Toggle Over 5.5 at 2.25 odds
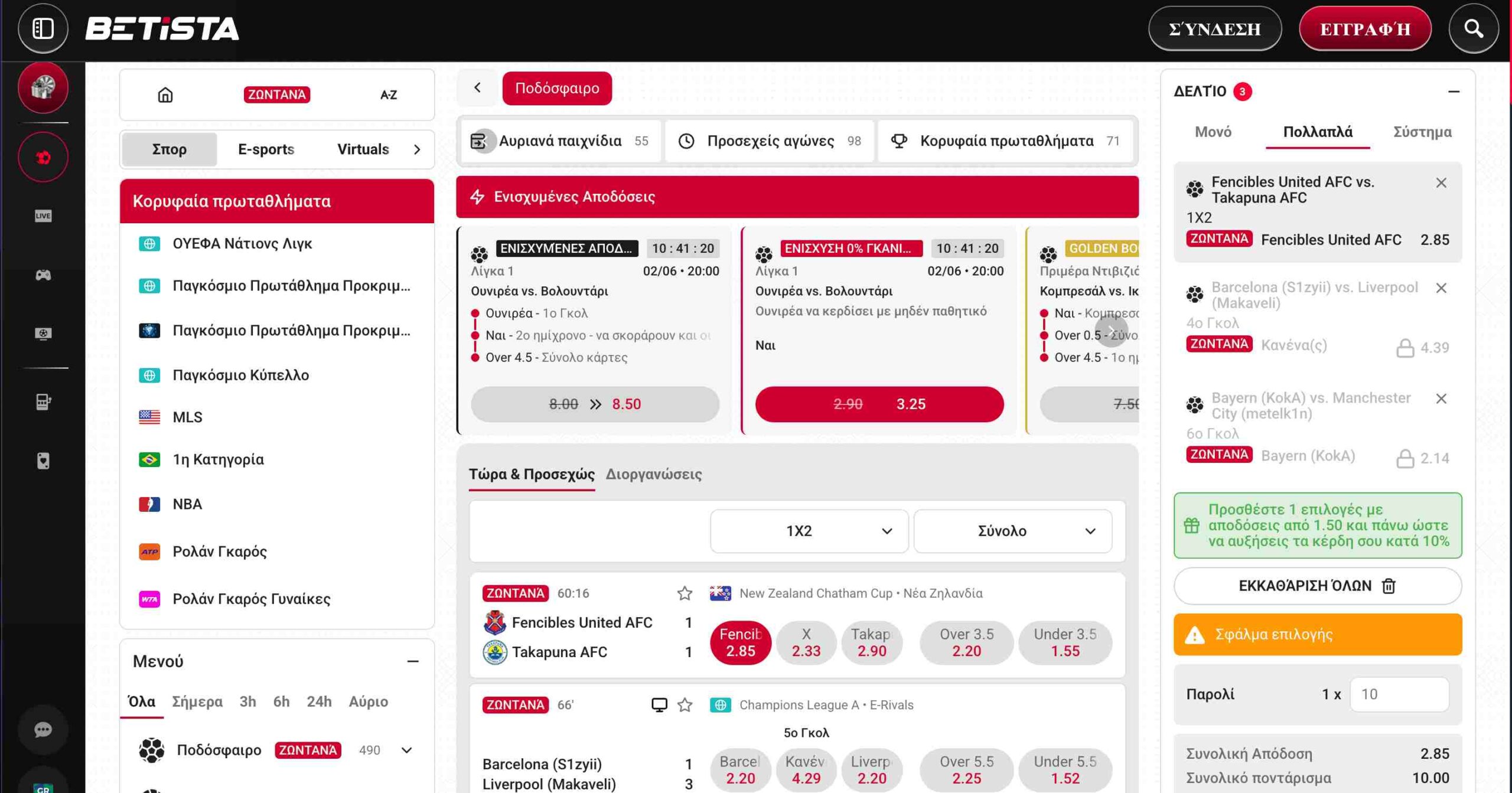 pos(966,770)
